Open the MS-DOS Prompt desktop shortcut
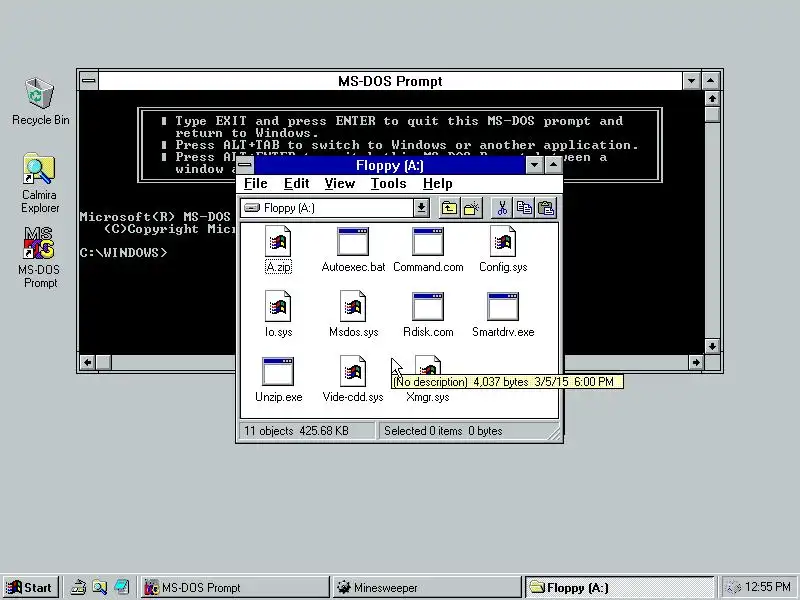Viewport: 800px width, 600px height. [x=39, y=243]
